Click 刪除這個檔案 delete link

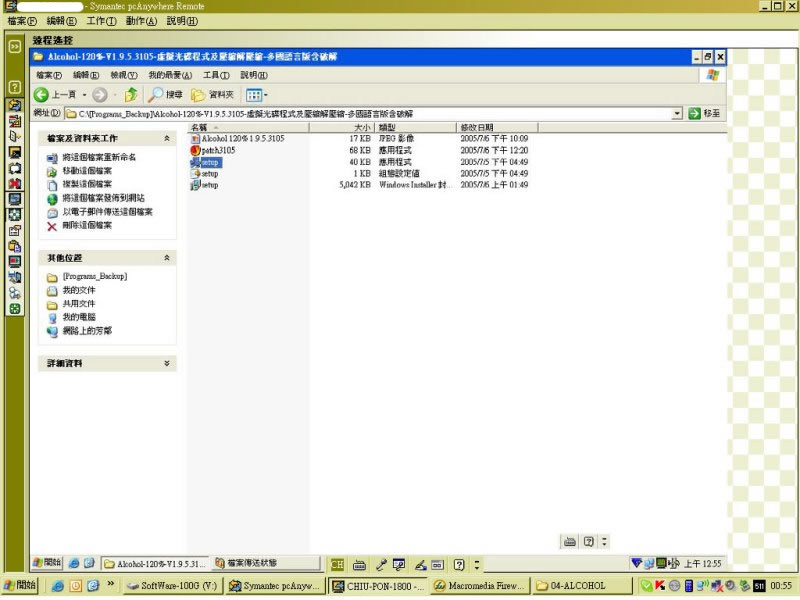pos(87,225)
